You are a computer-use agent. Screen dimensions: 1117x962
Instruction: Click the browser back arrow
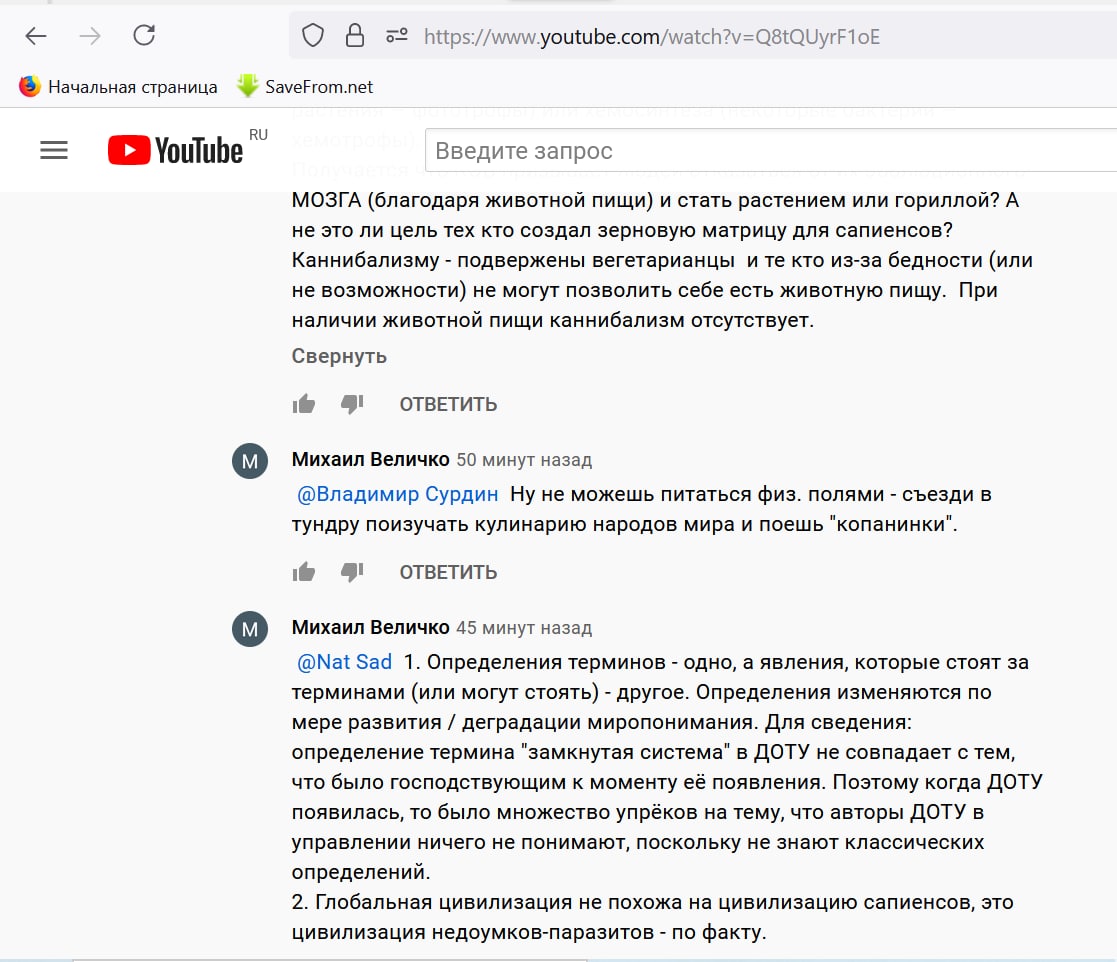pyautogui.click(x=36, y=37)
